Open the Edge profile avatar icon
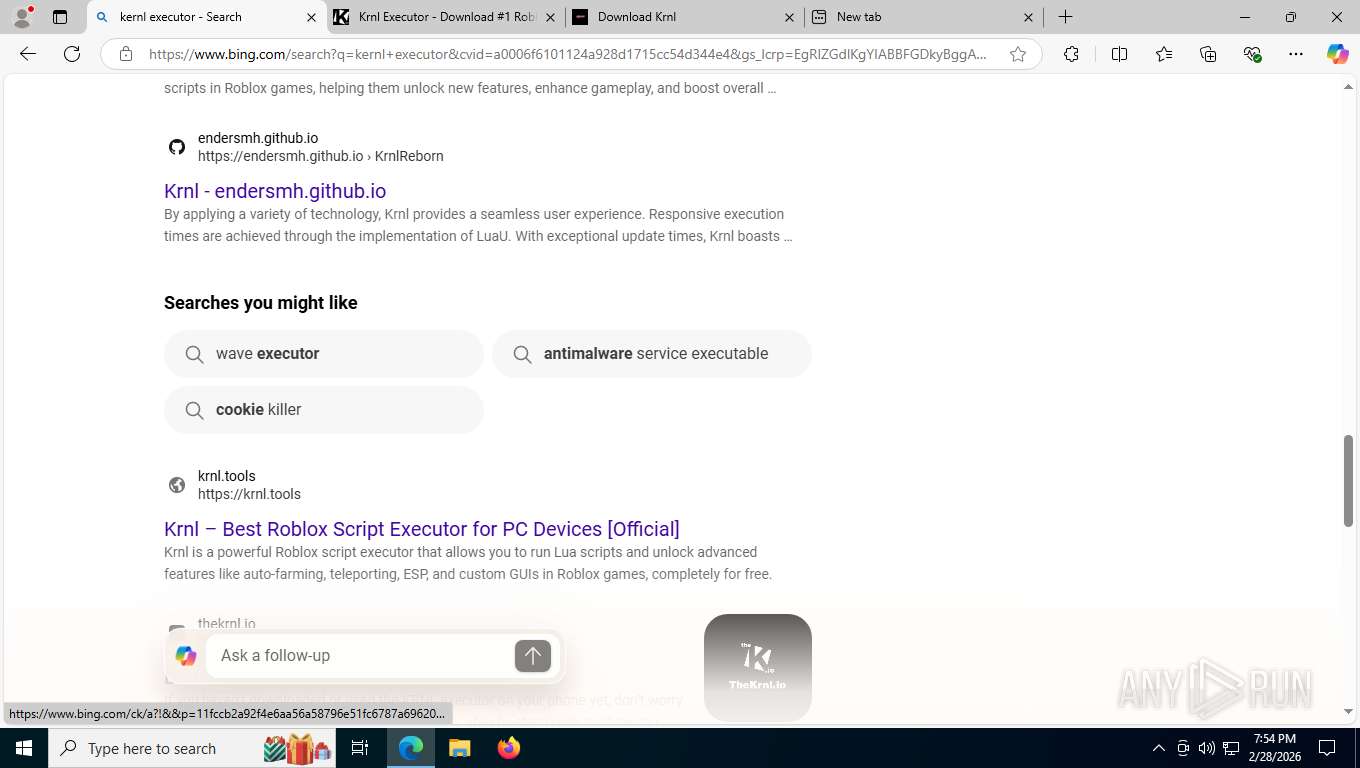 22,17
